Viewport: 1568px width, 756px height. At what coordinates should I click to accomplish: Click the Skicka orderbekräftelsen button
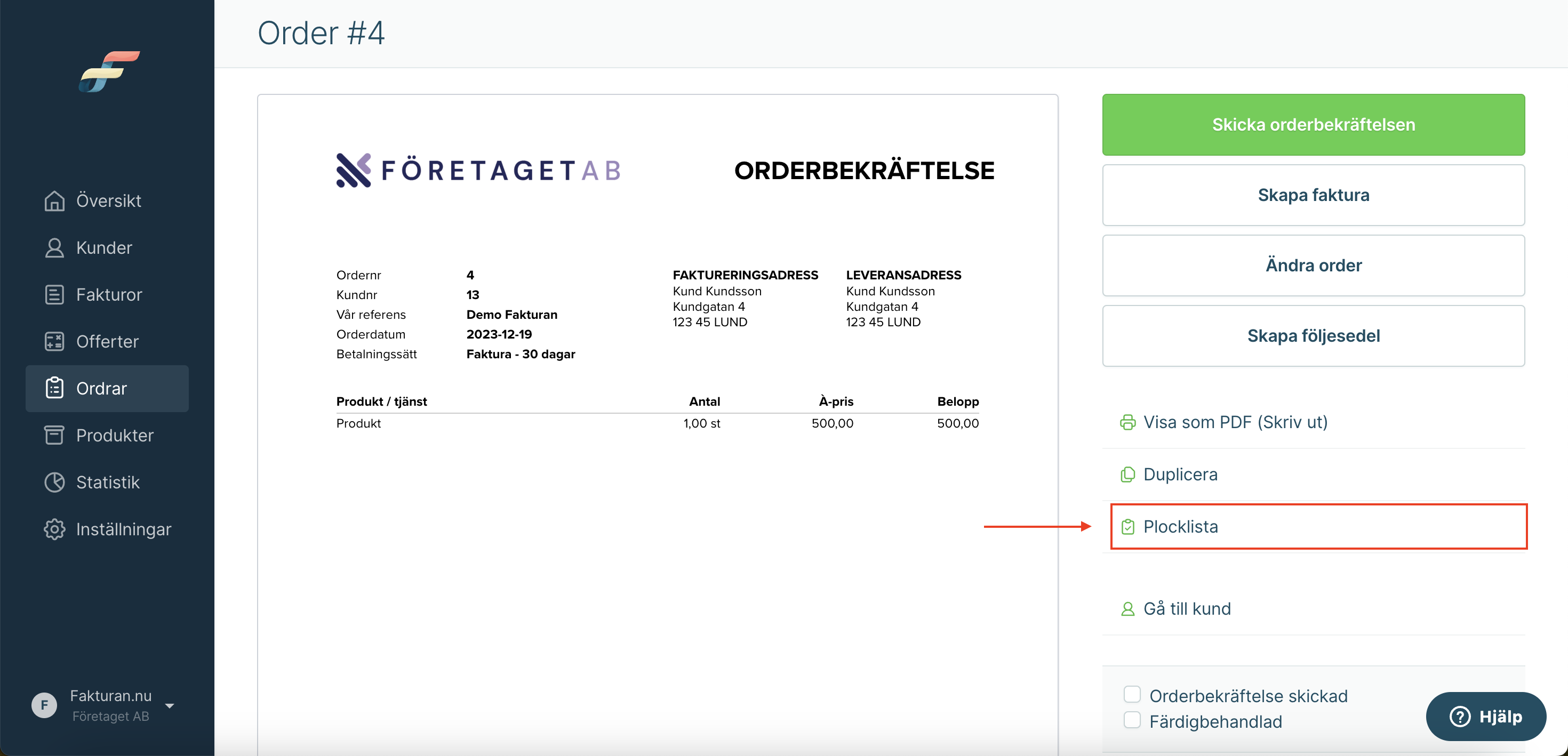pos(1313,125)
